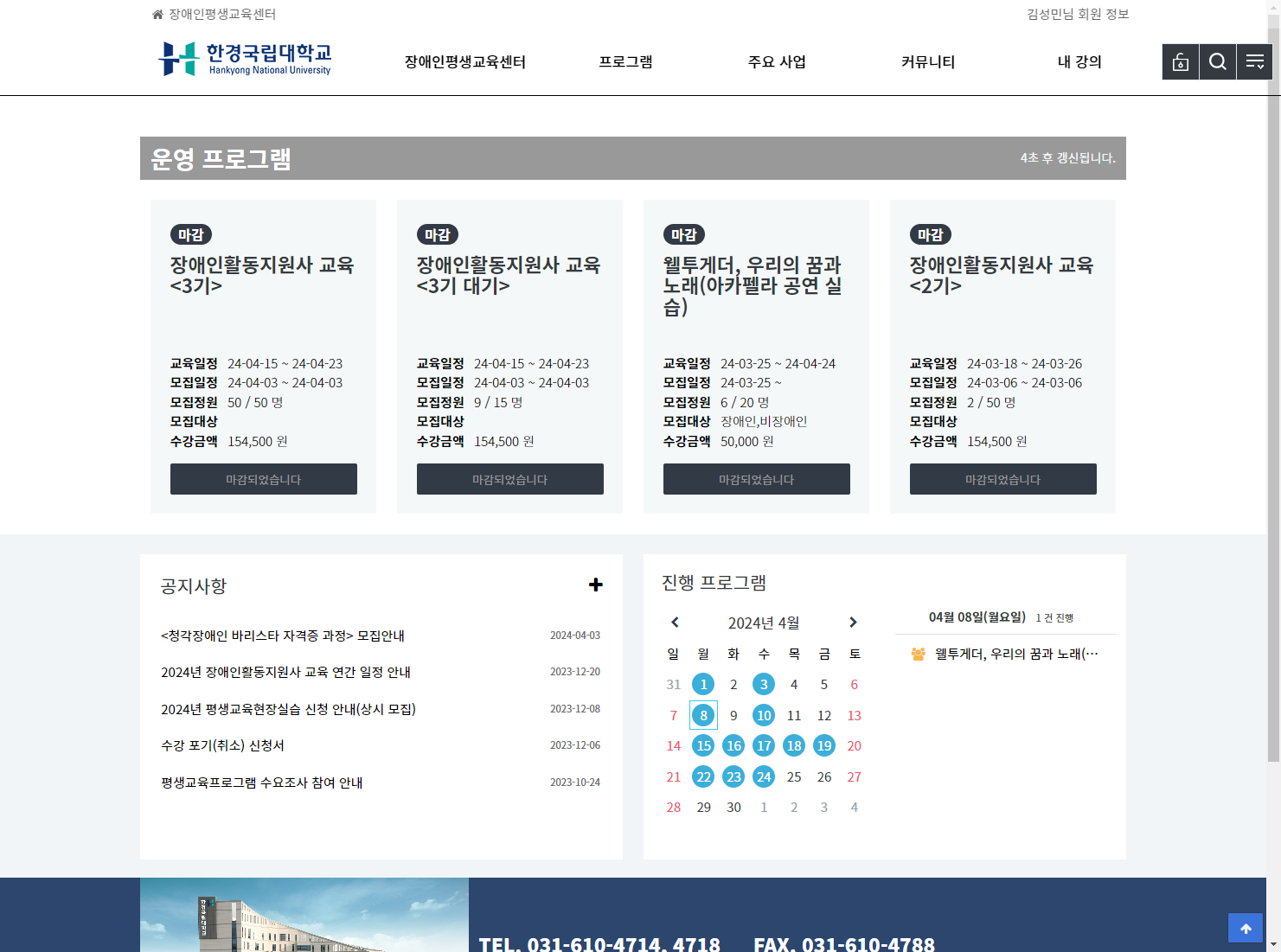This screenshot has height=952, width=1281.
Task: Select April 10 on calendar
Action: (x=764, y=715)
